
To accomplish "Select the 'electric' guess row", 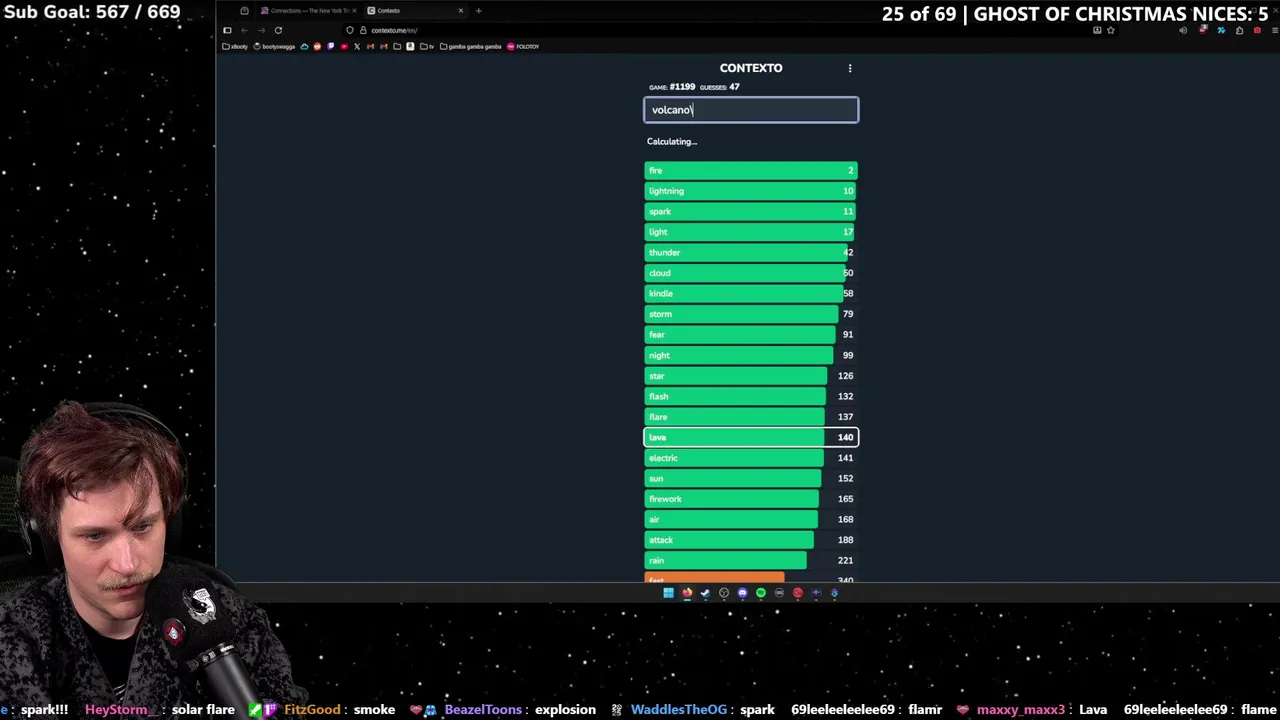I will coord(751,457).
